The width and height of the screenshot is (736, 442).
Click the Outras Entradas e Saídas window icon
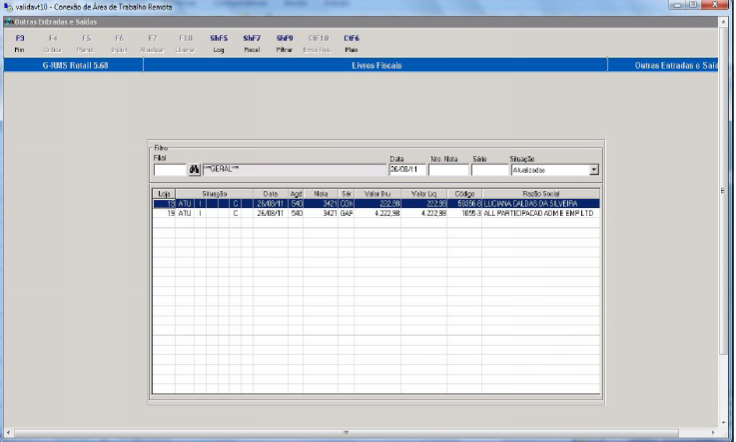tap(8, 22)
